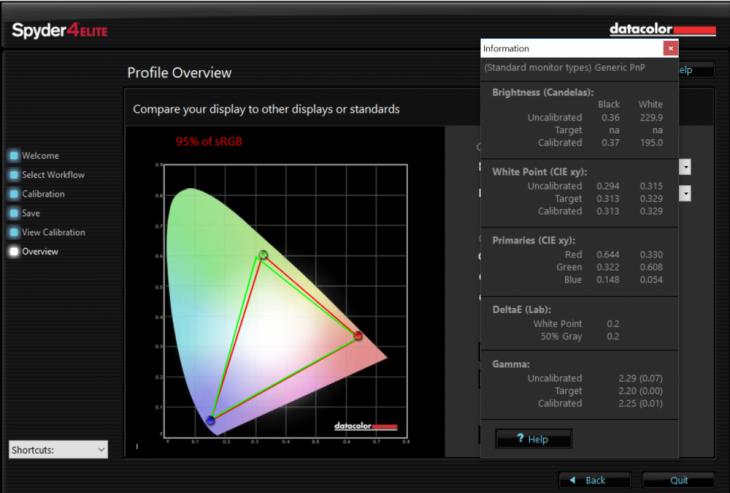This screenshot has height=493, width=730.
Task: Click '(Standard monitor types) Generic PnP' text
Action: click(564, 68)
